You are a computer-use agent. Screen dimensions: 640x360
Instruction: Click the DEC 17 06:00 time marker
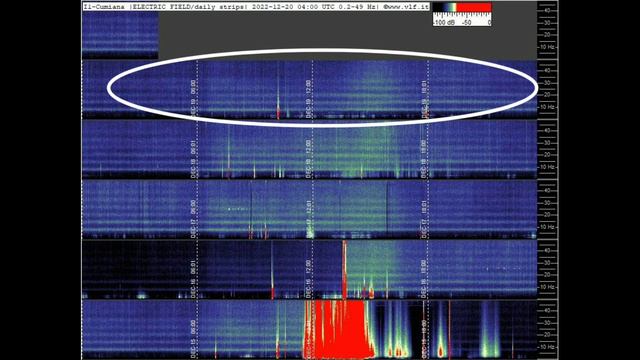(193, 218)
